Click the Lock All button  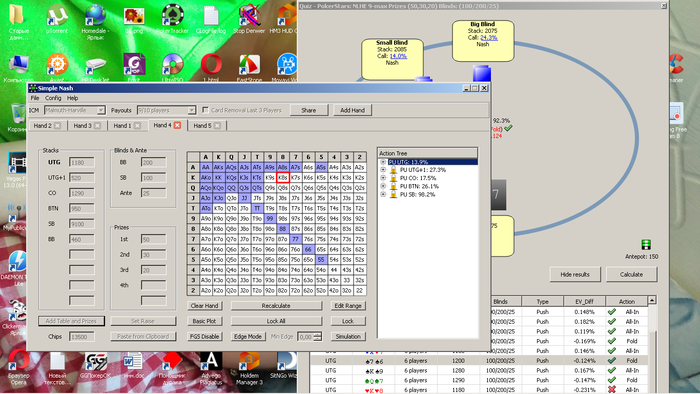coord(276,321)
